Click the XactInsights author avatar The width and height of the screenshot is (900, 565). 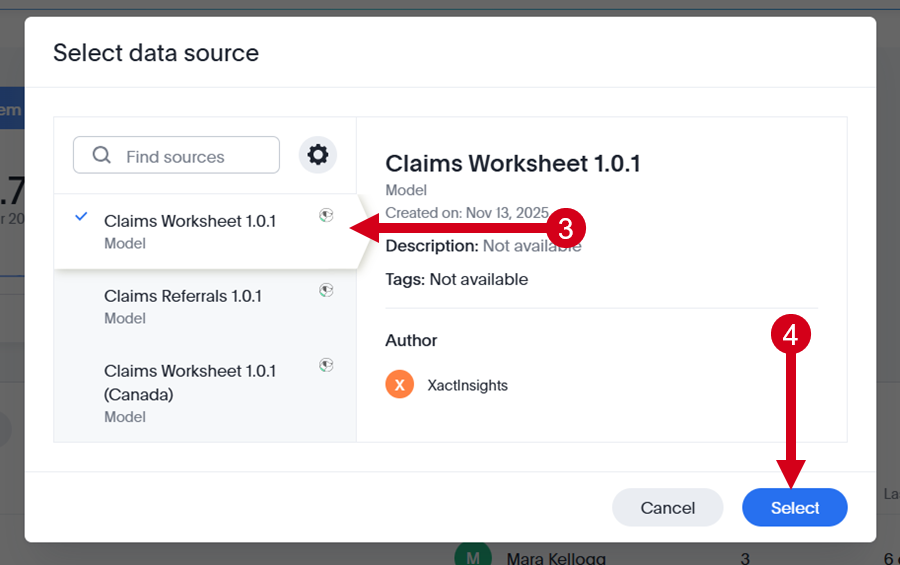(399, 384)
